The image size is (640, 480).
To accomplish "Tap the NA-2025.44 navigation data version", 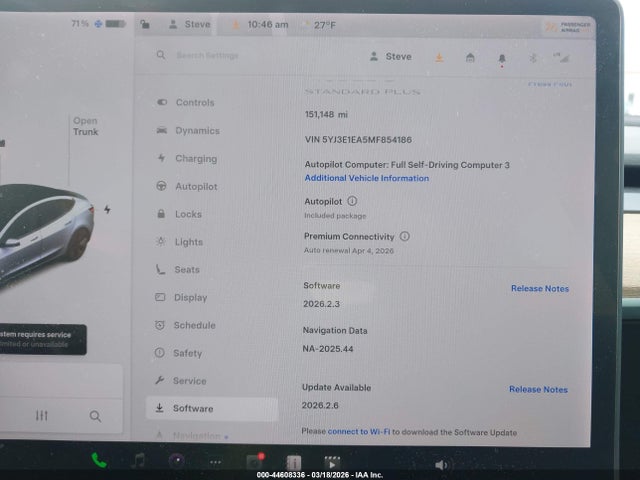I will click(328, 349).
